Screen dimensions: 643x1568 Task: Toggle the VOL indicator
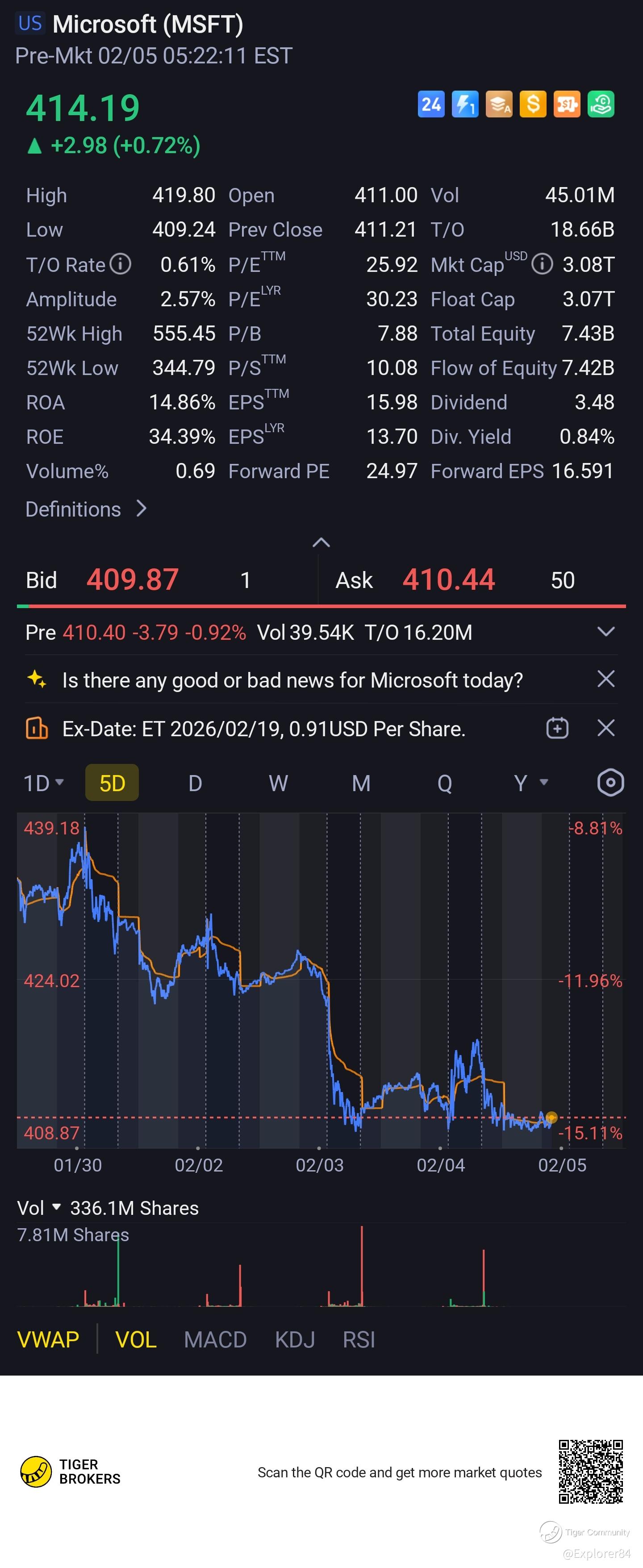136,1340
